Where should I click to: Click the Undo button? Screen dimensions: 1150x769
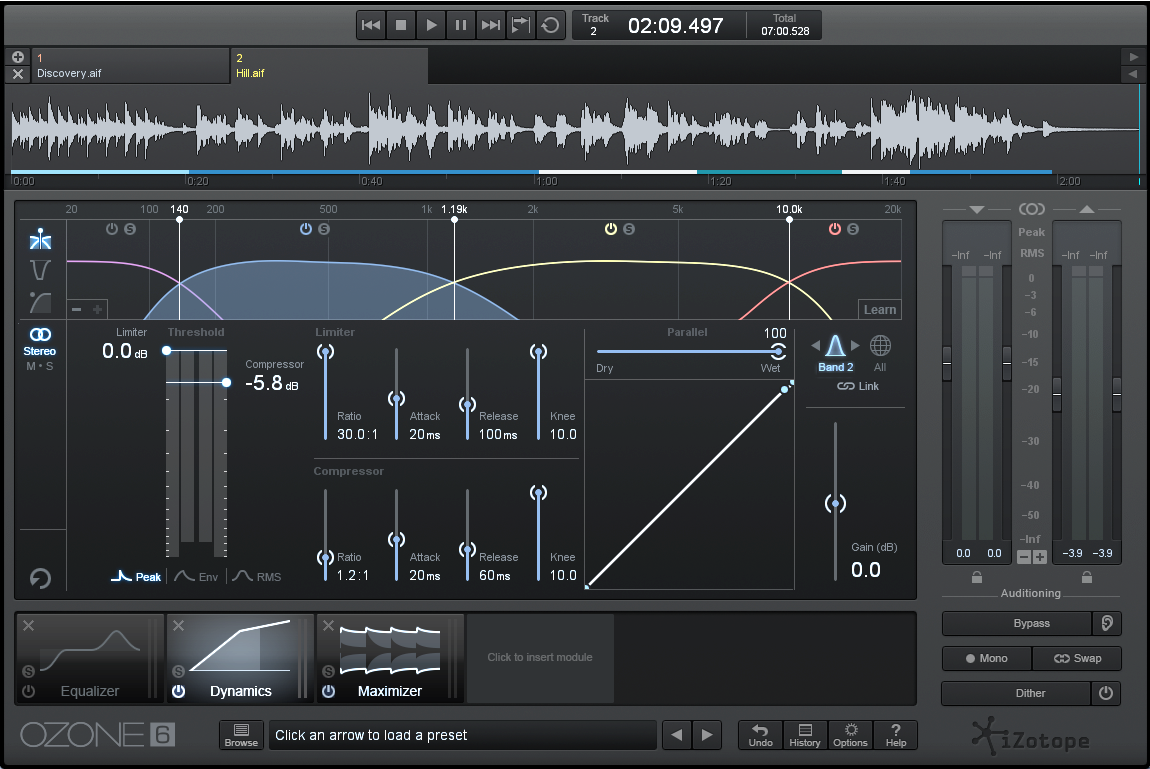click(761, 735)
